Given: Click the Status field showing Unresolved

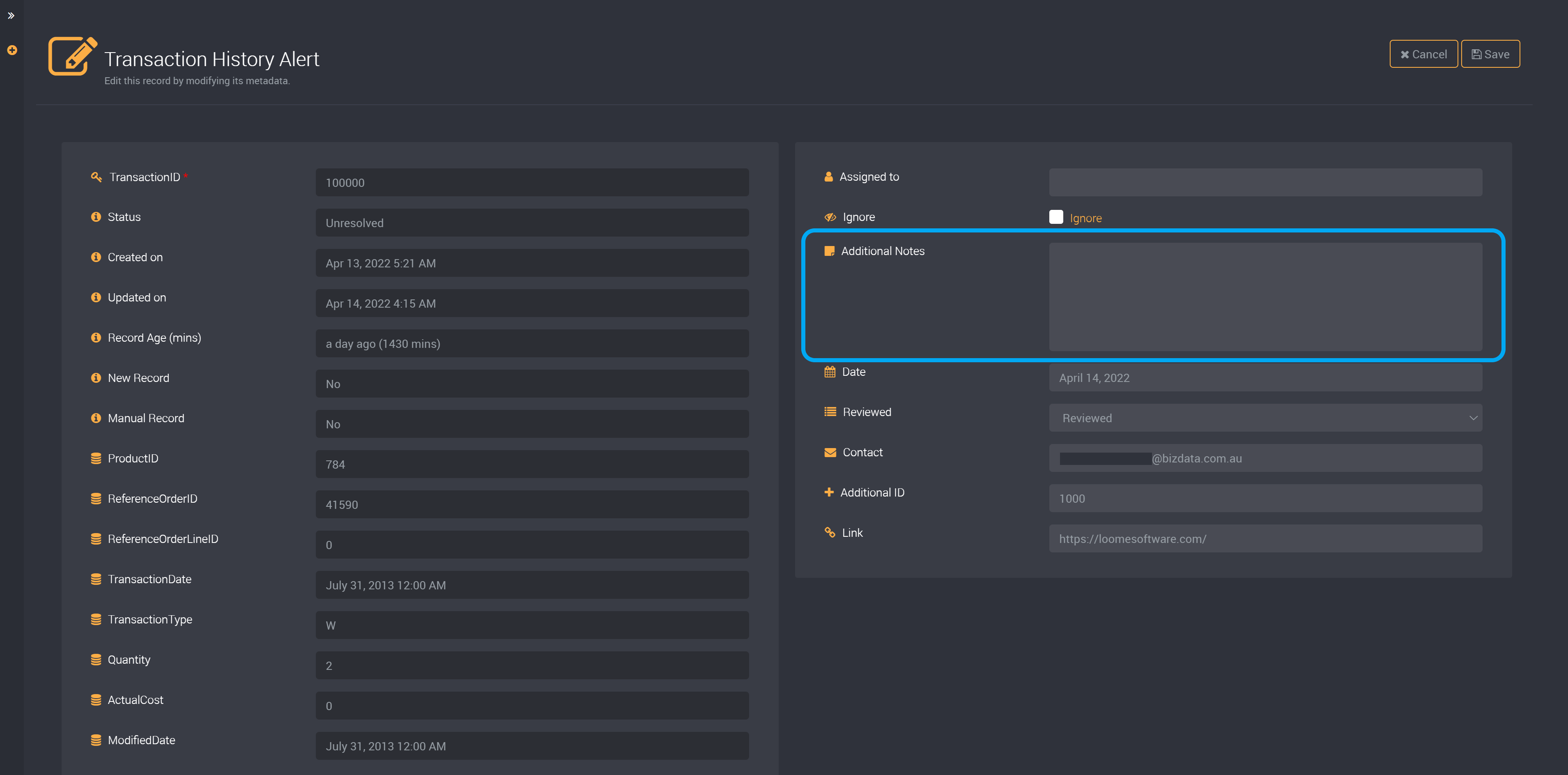Looking at the screenshot, I should 532,222.
